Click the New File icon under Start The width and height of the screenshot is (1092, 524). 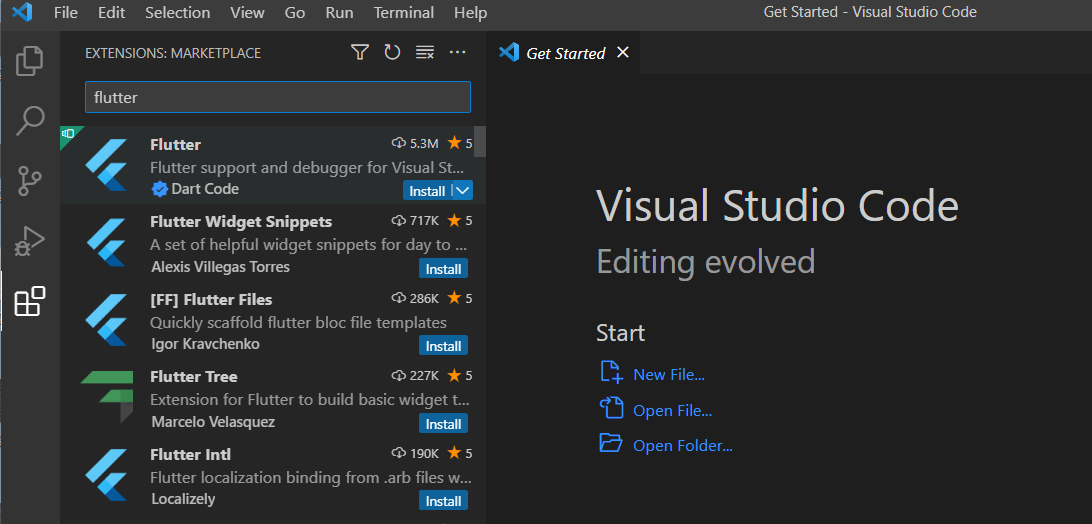(611, 372)
